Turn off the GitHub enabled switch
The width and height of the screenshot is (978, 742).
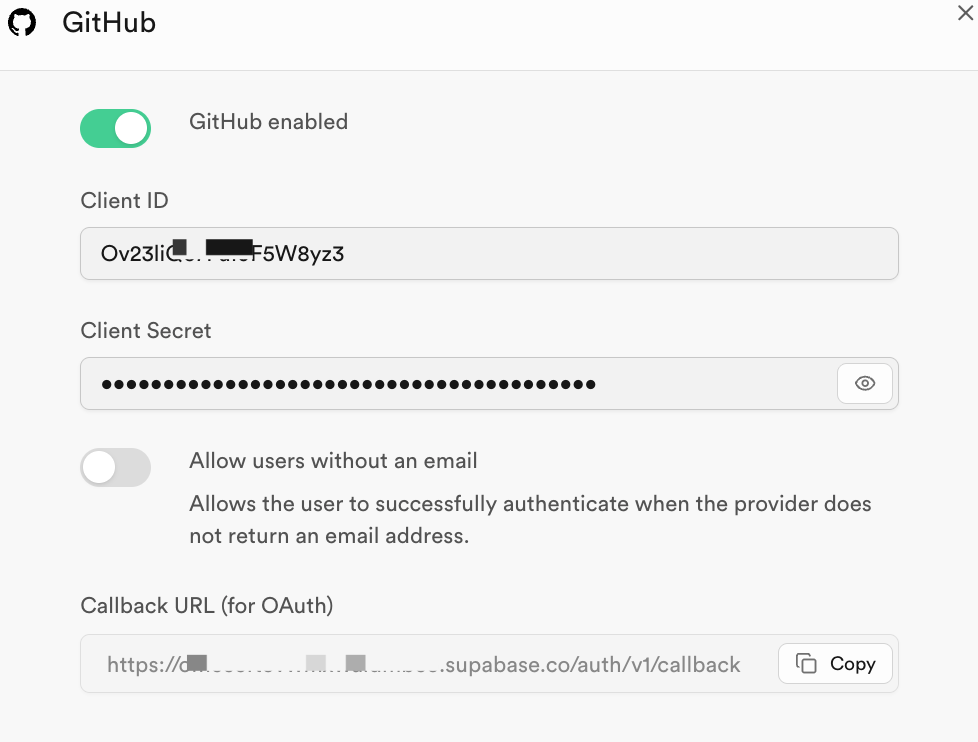115,129
